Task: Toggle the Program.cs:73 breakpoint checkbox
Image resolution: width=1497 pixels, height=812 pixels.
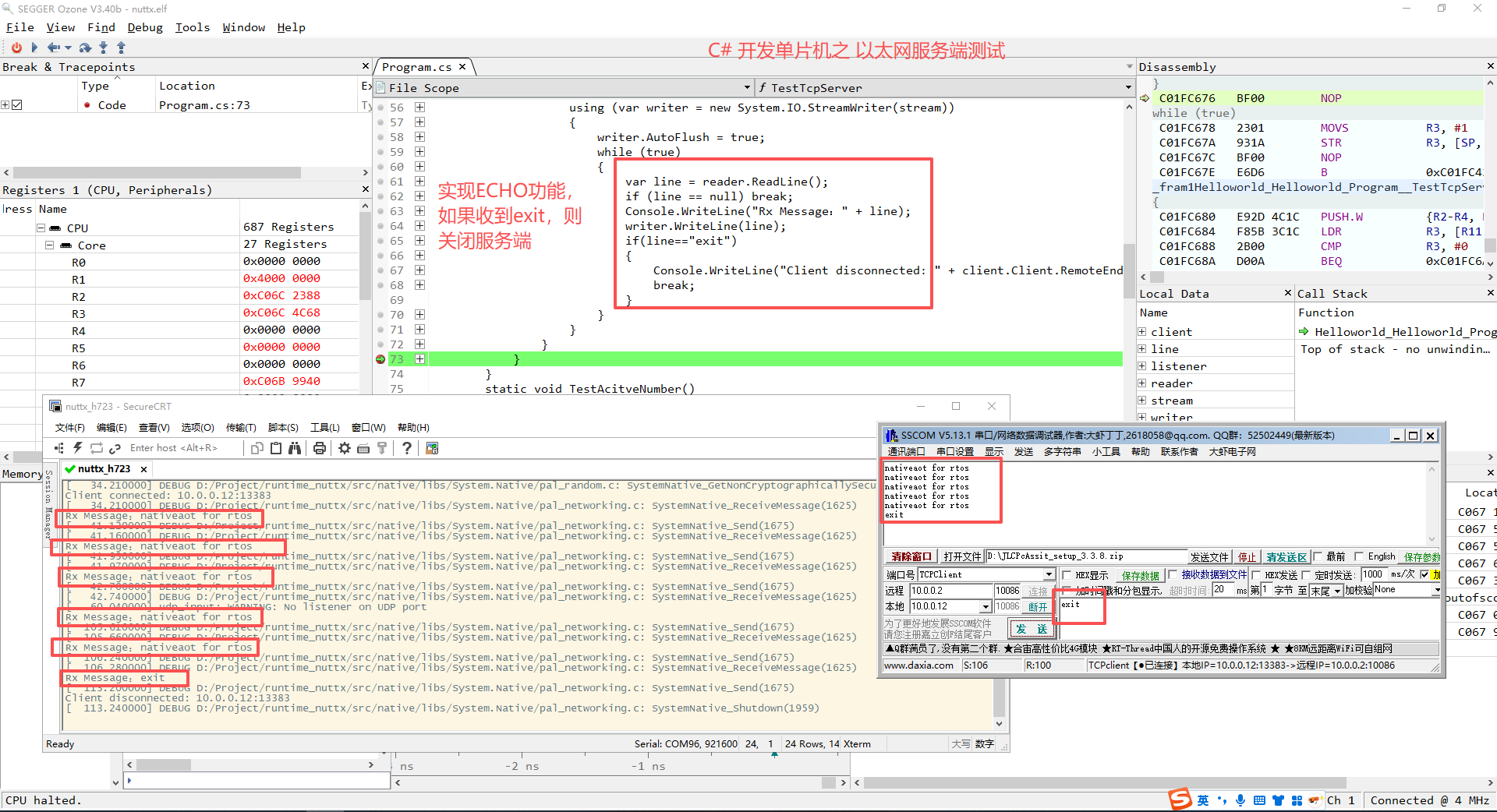Action: pos(17,105)
